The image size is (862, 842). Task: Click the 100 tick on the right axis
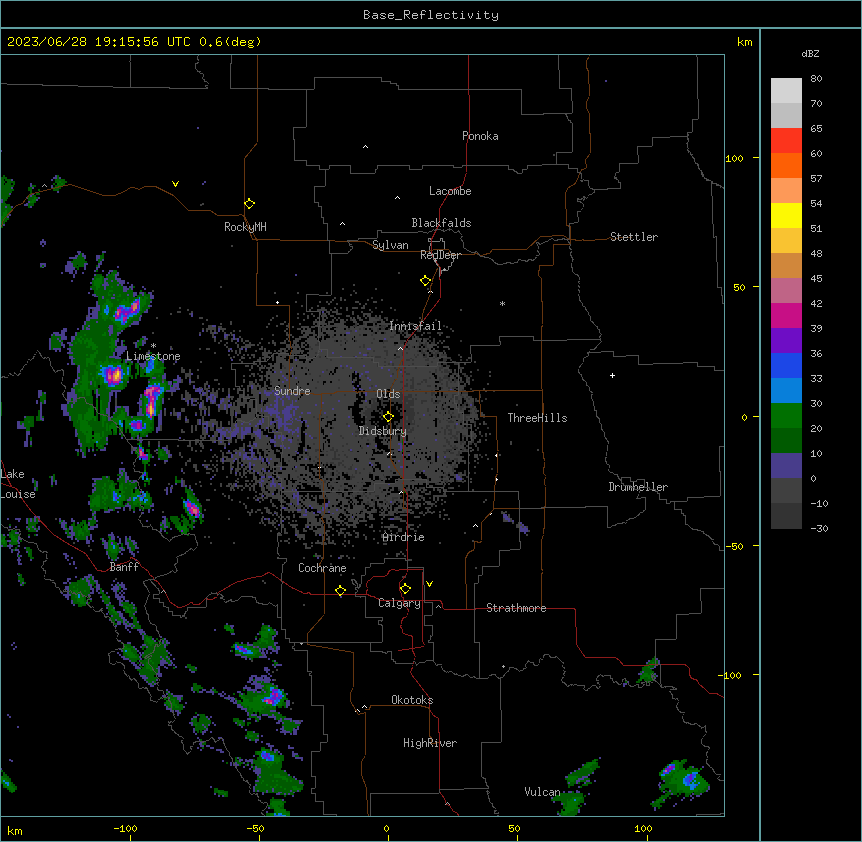pos(734,158)
